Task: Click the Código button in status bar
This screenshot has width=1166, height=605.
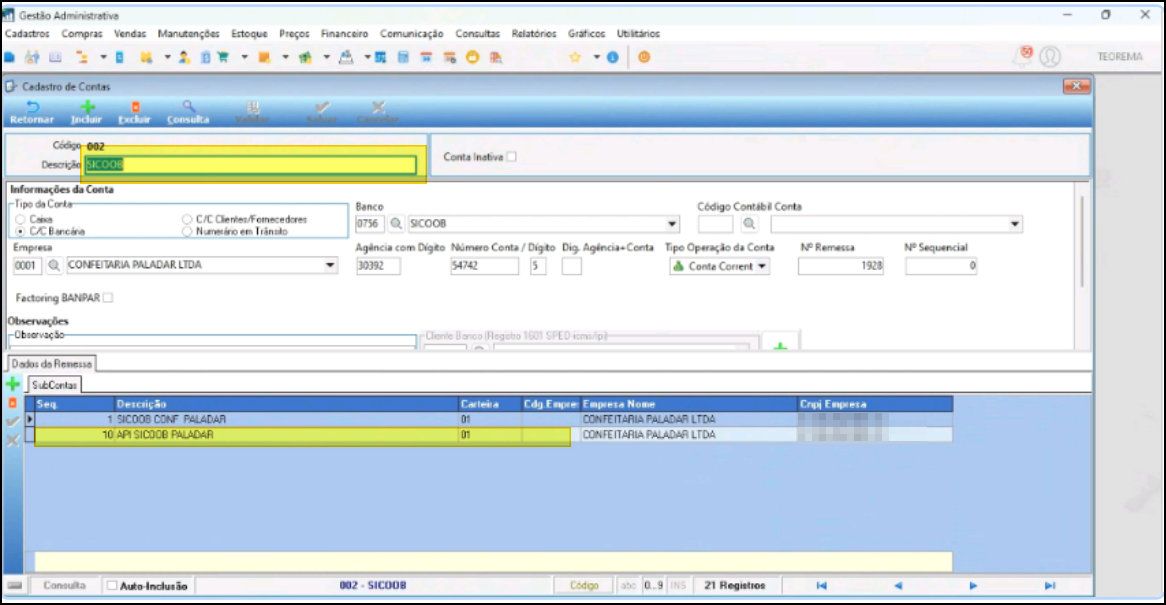Action: click(584, 586)
